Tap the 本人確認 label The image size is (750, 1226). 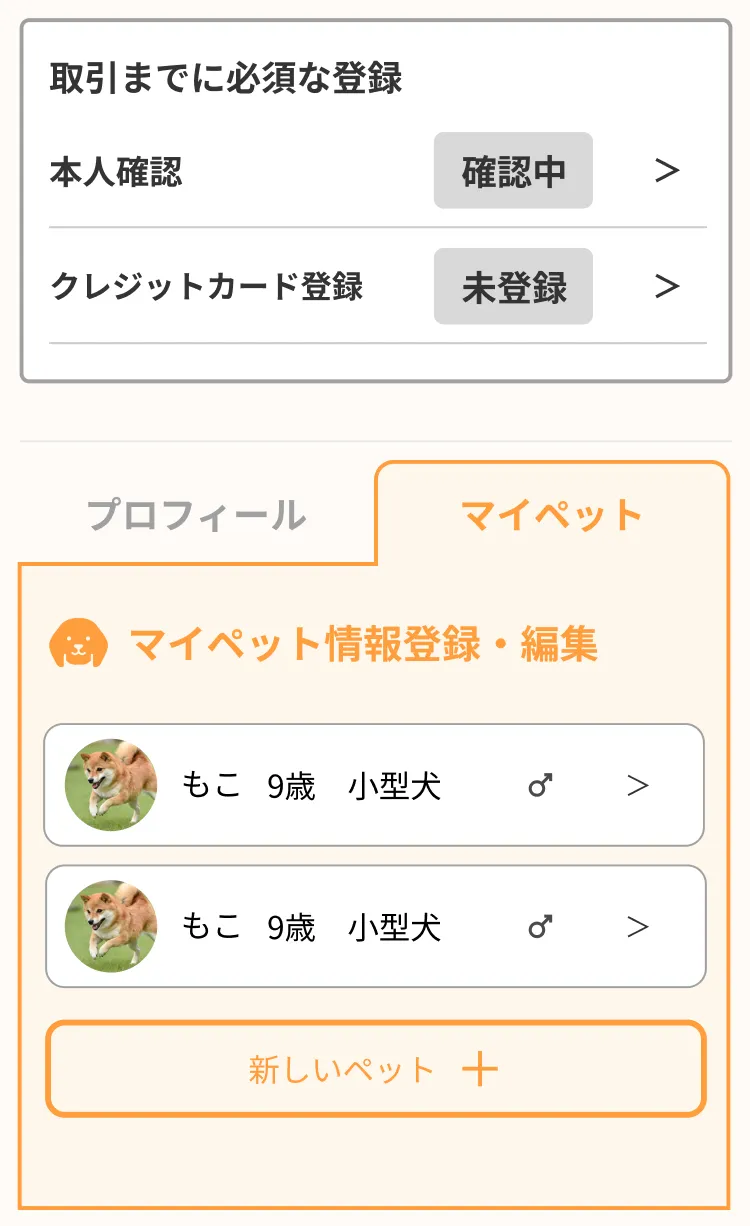[116, 172]
